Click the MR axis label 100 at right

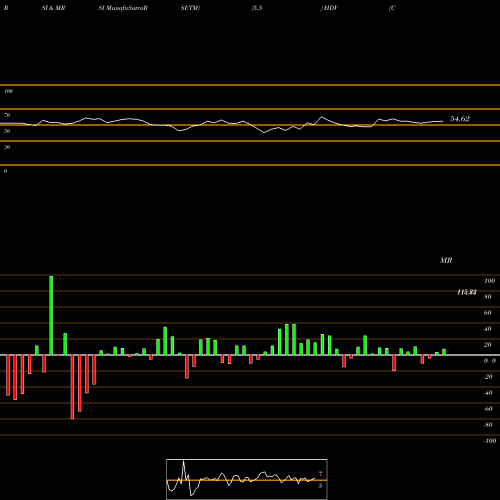coord(489,281)
